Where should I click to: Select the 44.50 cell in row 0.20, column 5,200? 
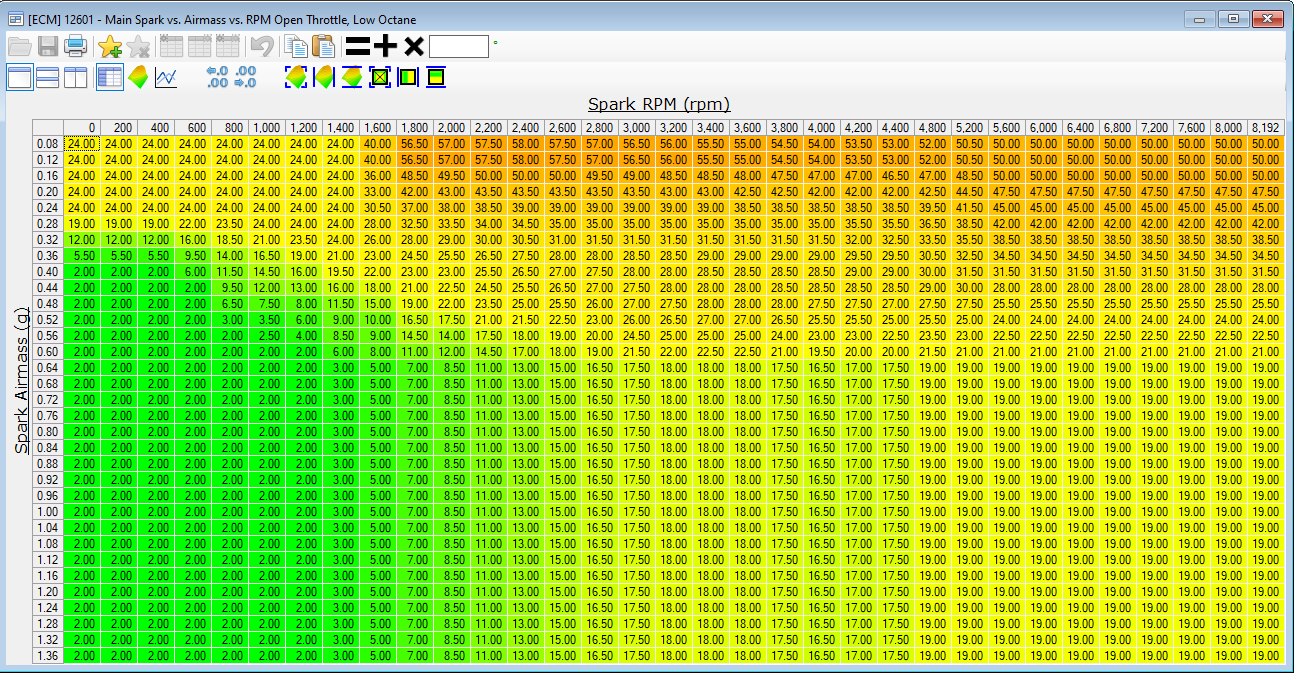pyautogui.click(x=969, y=191)
